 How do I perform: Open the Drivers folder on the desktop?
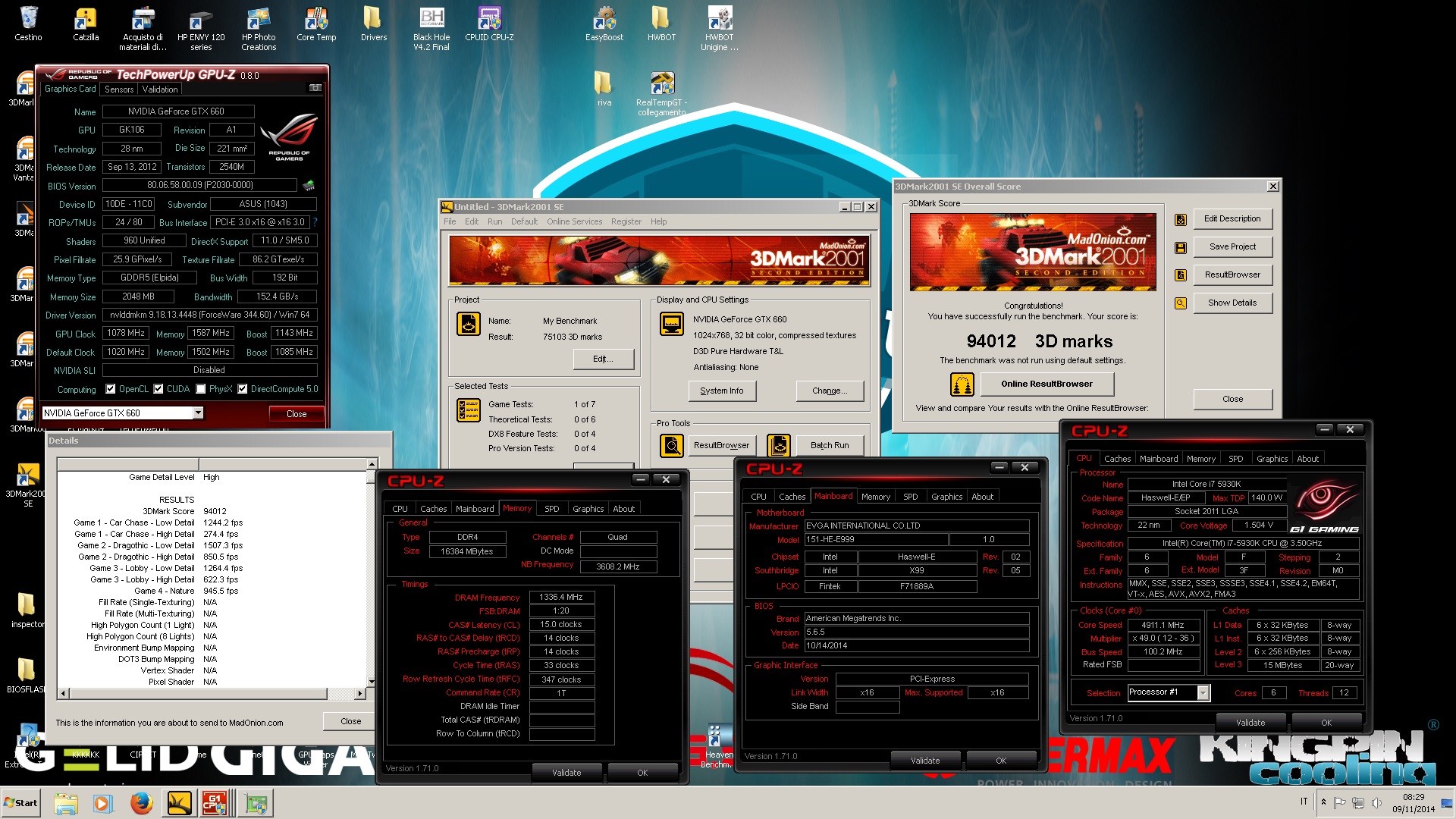click(x=373, y=23)
